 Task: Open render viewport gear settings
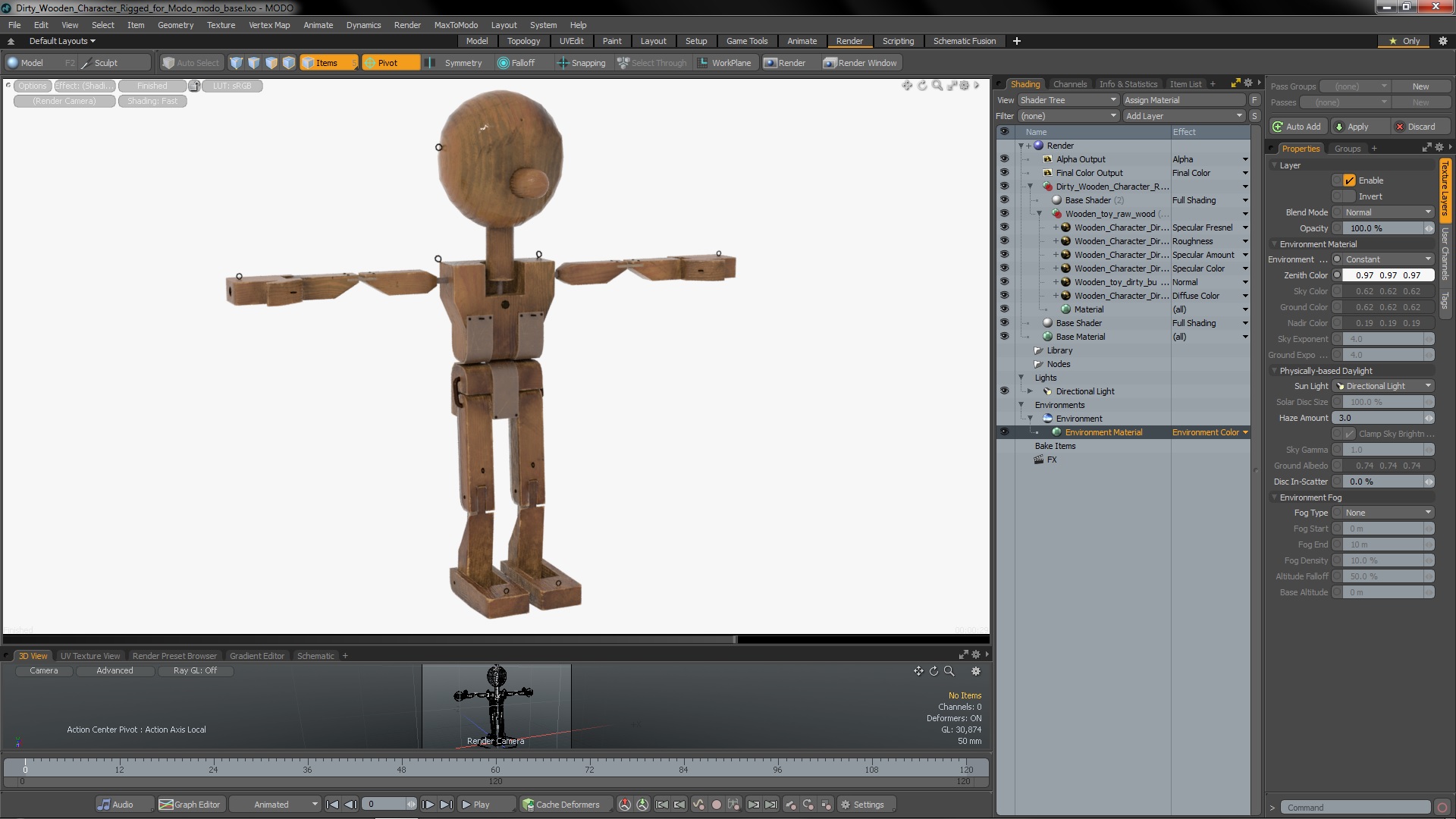tap(965, 86)
